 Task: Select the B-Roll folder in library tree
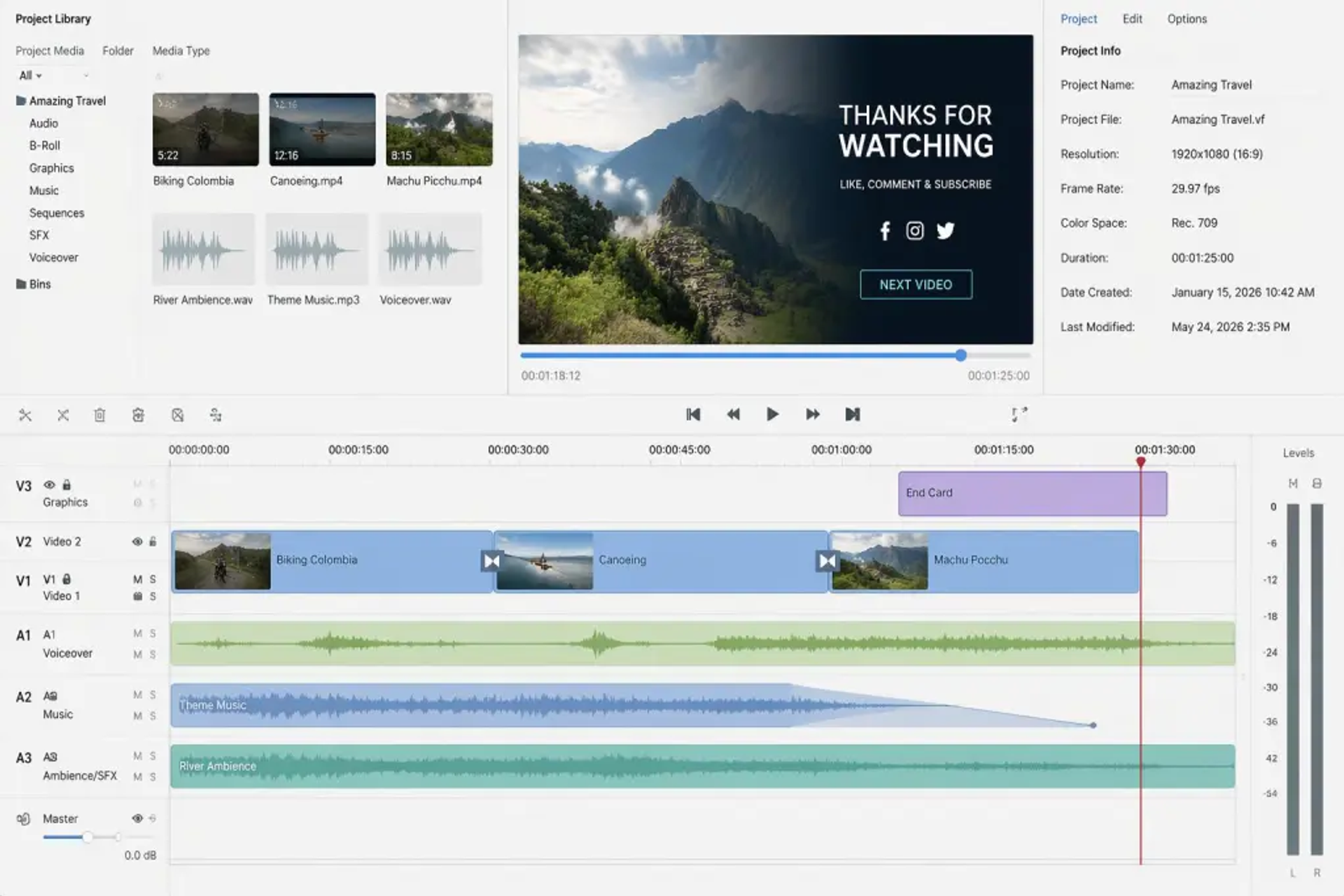(45, 145)
